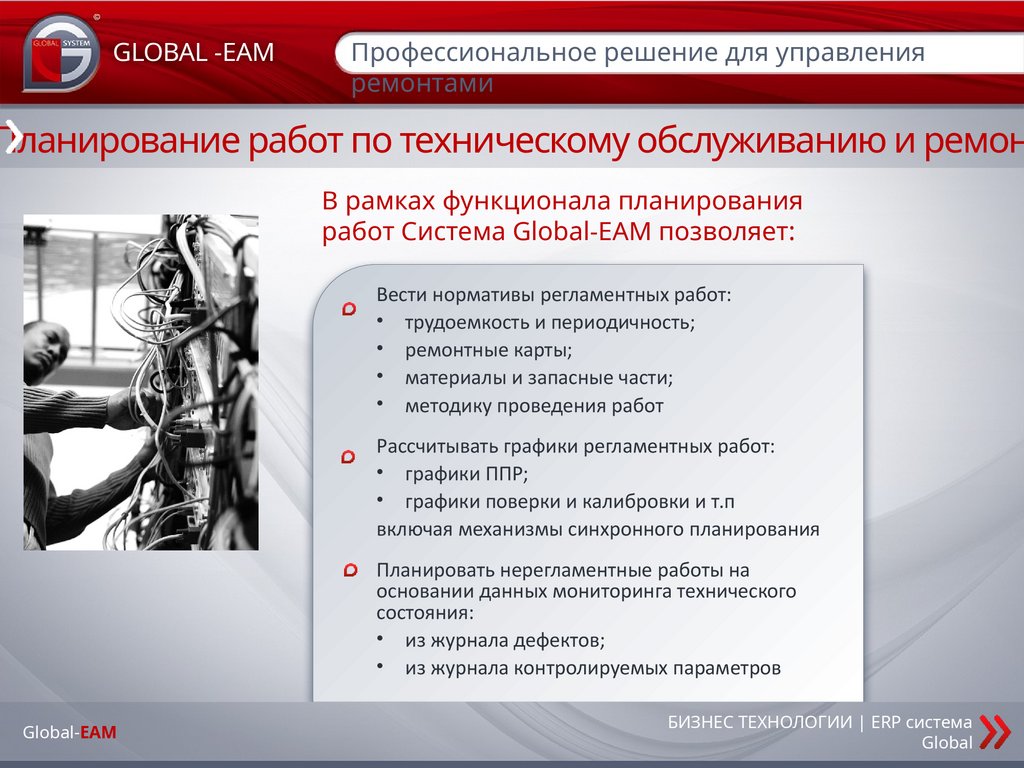The height and width of the screenshot is (768, 1024).
Task: Click the white left chevron arrow
Action: (x=13, y=137)
